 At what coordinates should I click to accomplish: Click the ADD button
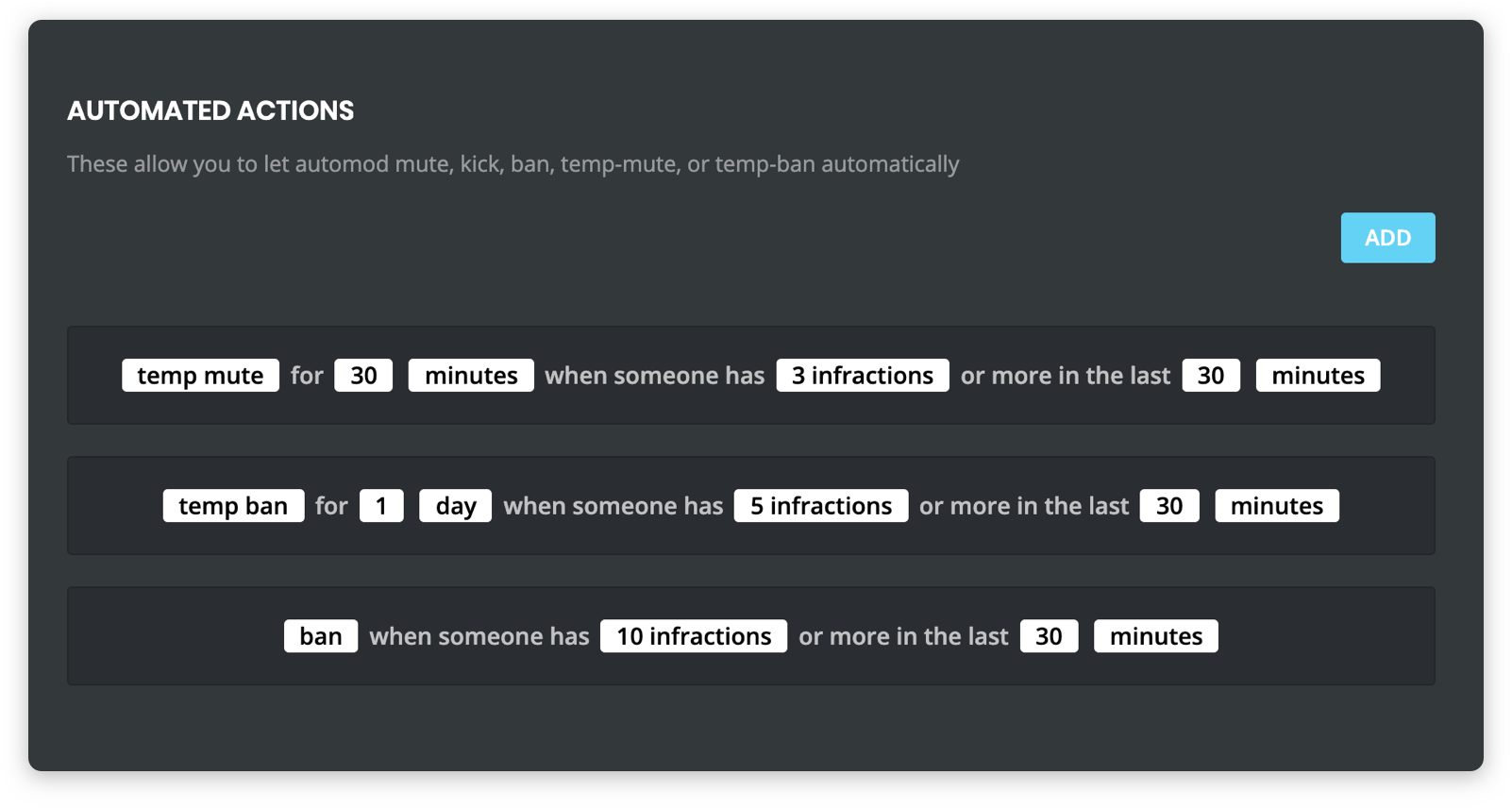click(1387, 238)
